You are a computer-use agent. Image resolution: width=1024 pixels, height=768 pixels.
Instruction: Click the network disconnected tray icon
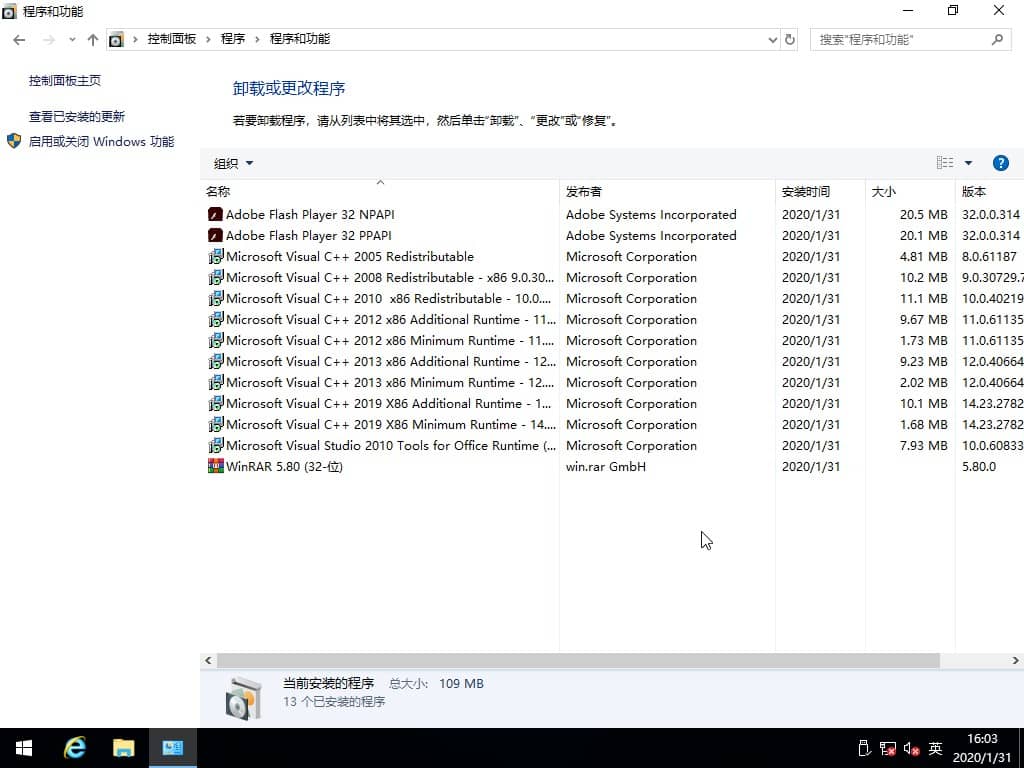(x=888, y=748)
